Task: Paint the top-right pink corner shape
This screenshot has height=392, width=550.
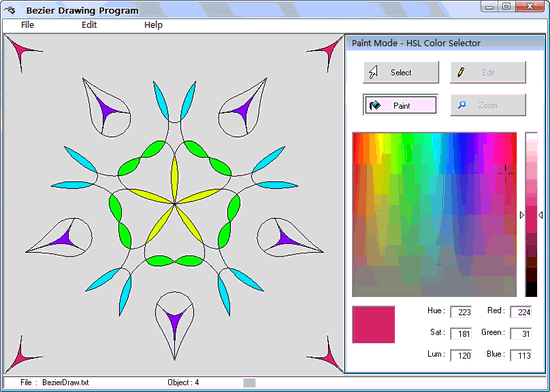Action: (x=329, y=49)
